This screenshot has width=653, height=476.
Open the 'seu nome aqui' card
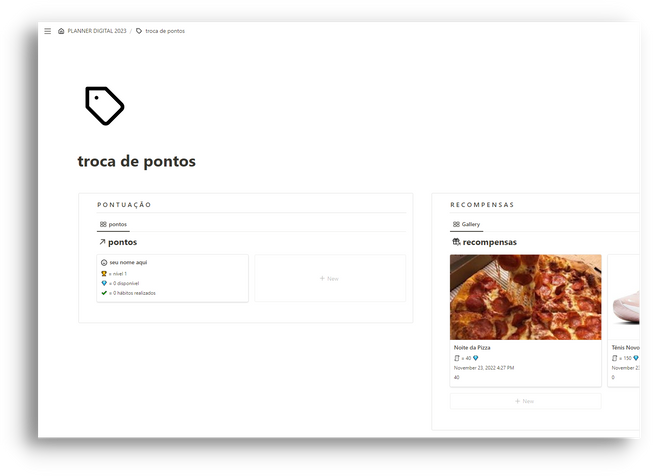coord(172,278)
